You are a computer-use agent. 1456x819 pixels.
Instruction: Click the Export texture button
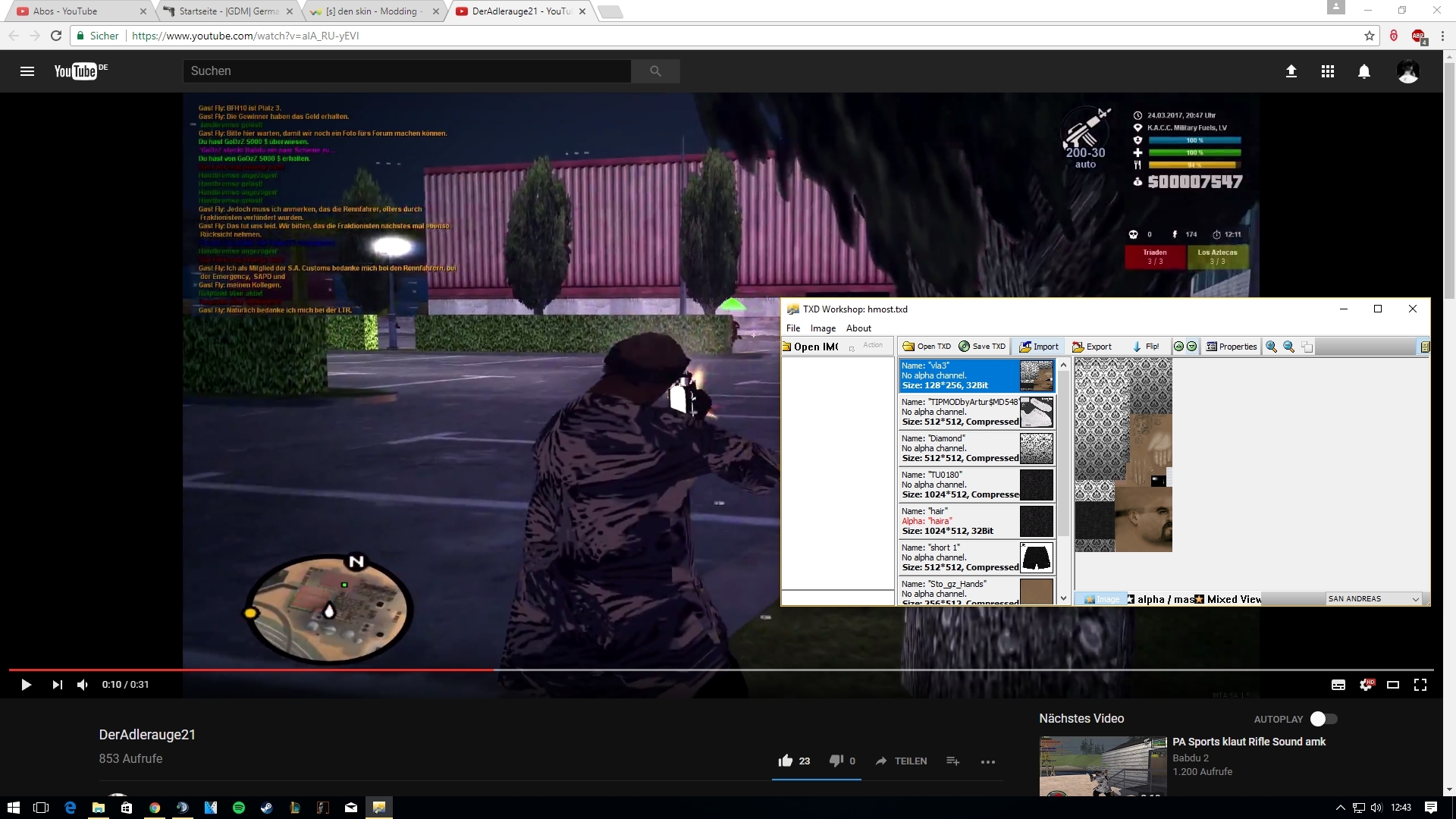click(1091, 347)
